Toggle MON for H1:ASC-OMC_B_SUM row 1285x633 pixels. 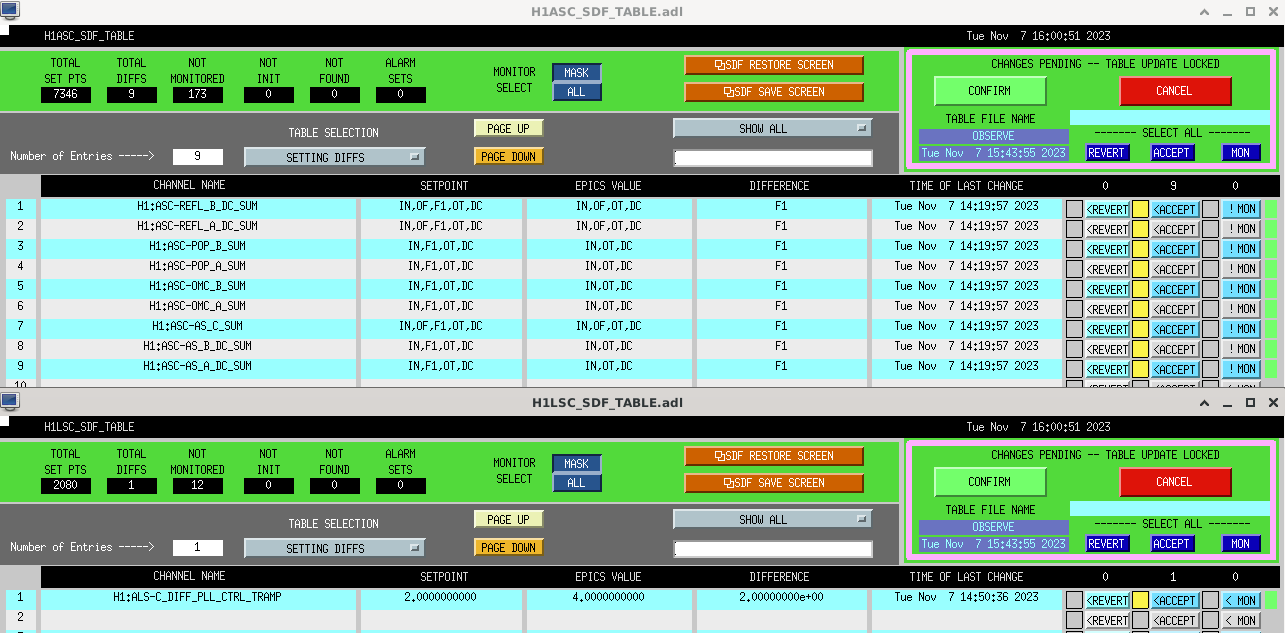click(1241, 290)
